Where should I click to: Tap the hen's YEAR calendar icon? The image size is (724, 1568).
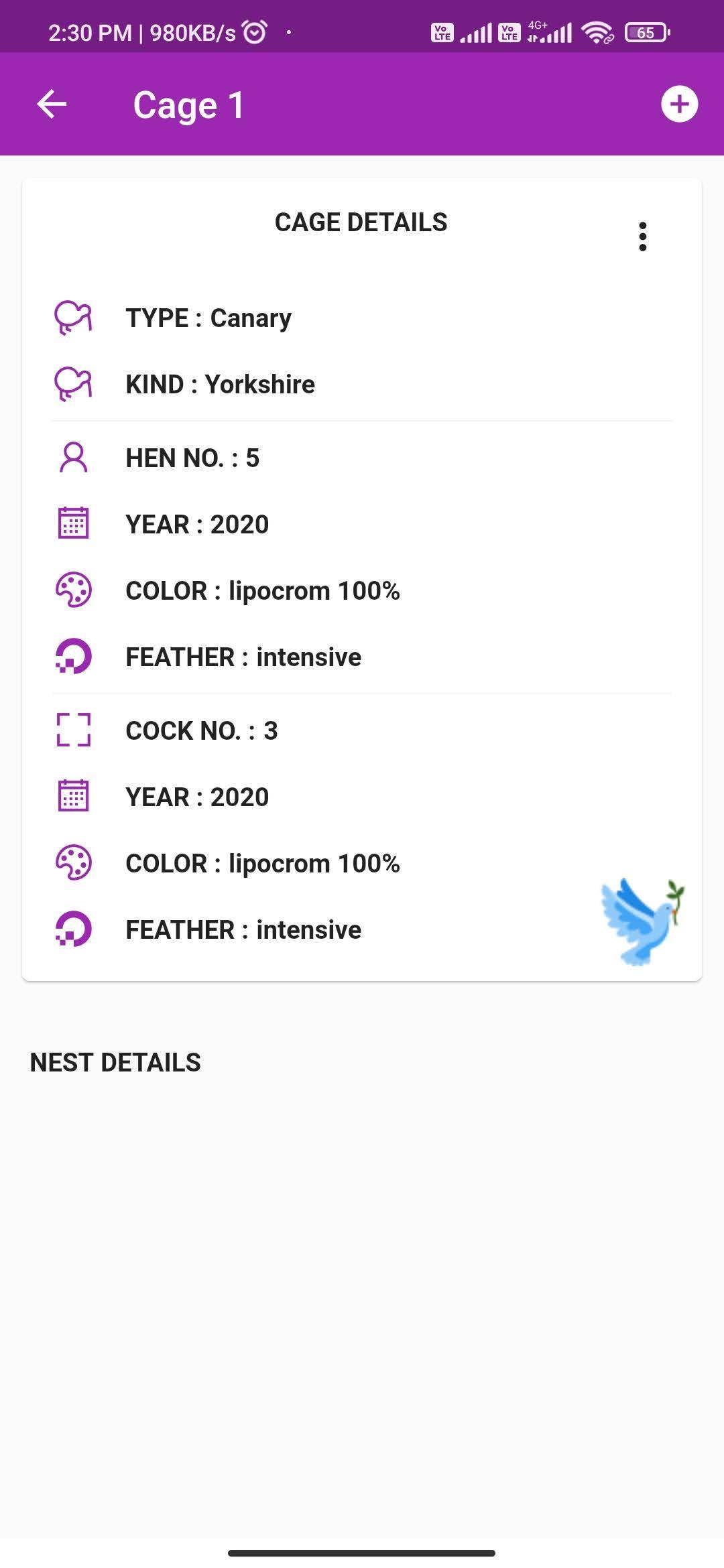pyautogui.click(x=73, y=523)
